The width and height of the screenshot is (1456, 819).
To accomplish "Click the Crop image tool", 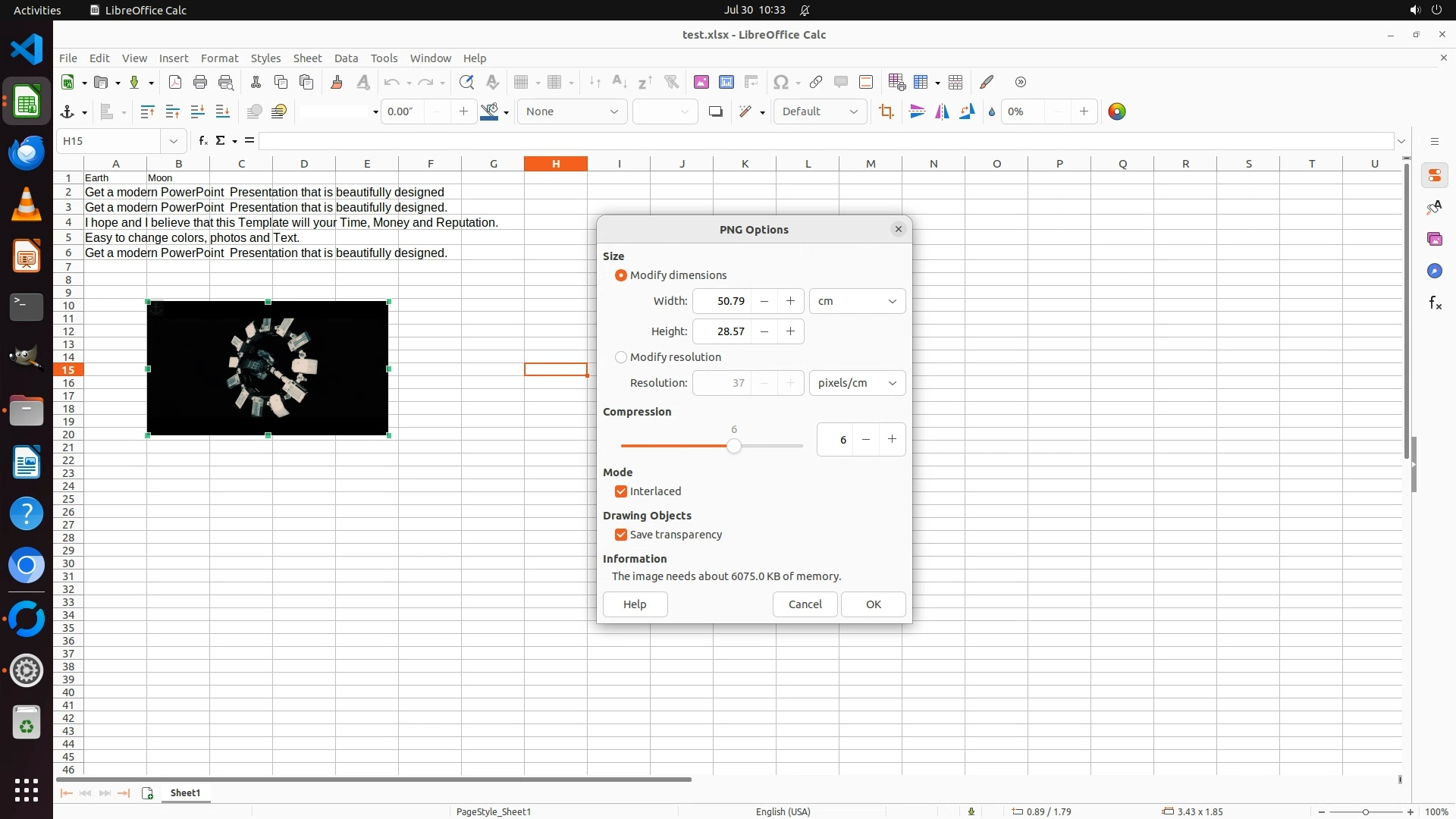I will click(886, 111).
